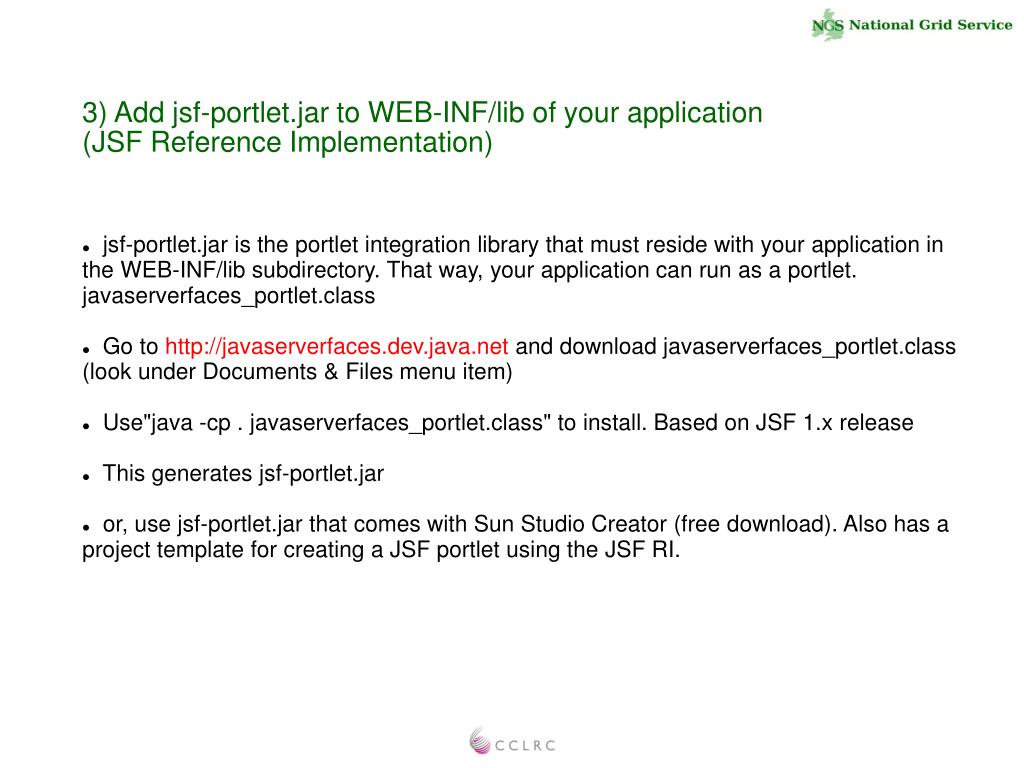This screenshot has width=1024, height=768.
Task: Click the text 'javaserverfaces_portlet.class' below the first bullet
Action: click(229, 296)
